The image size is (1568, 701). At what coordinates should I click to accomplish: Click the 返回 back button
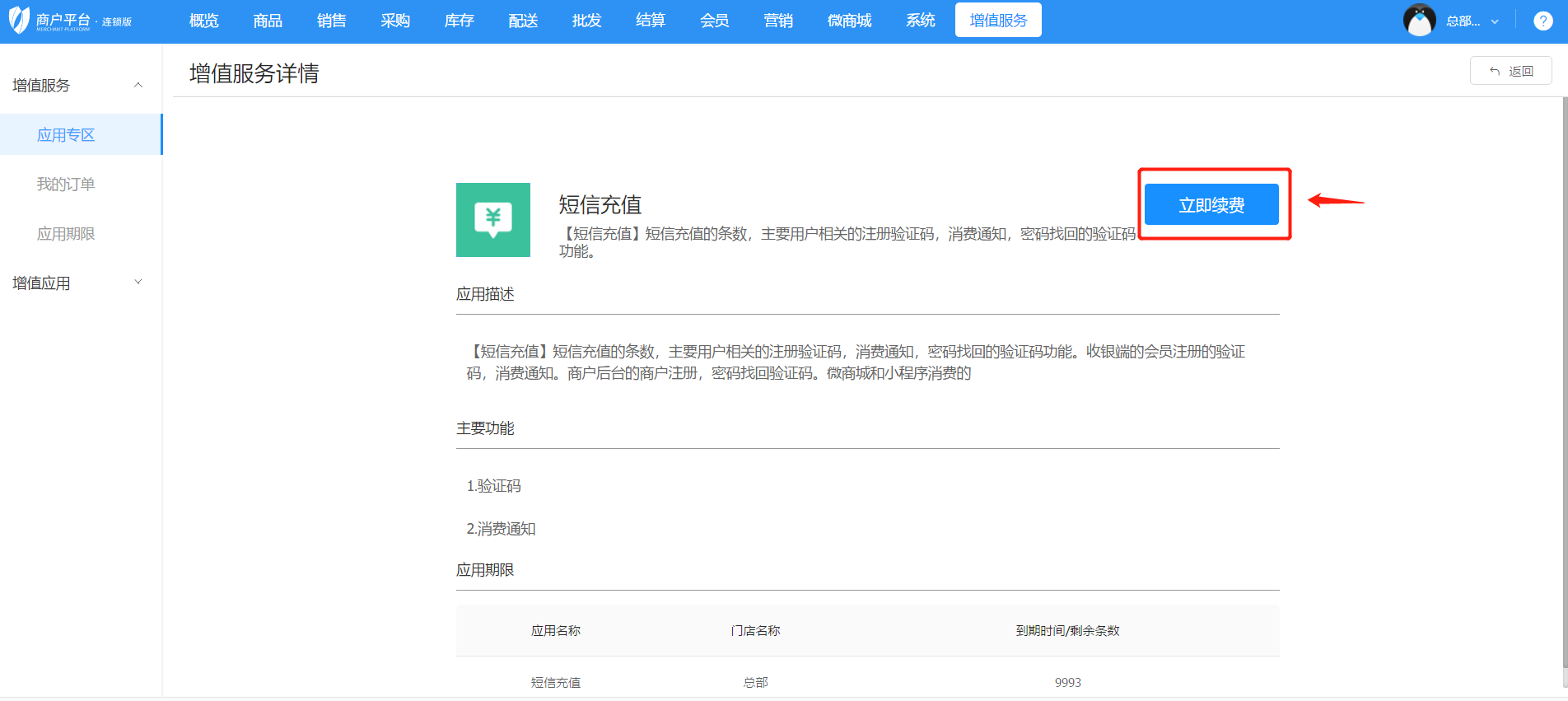pyautogui.click(x=1510, y=71)
